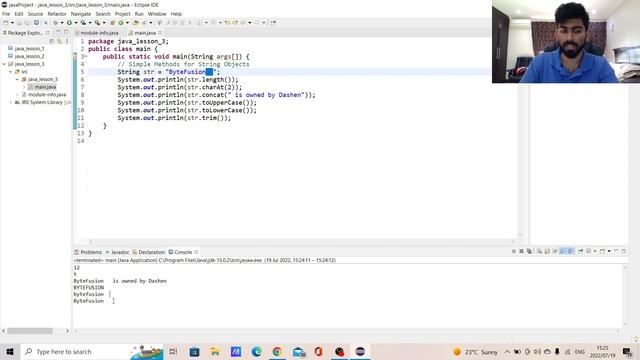The width and height of the screenshot is (640, 360).
Task: Open the Search menu
Action: [x=103, y=14]
